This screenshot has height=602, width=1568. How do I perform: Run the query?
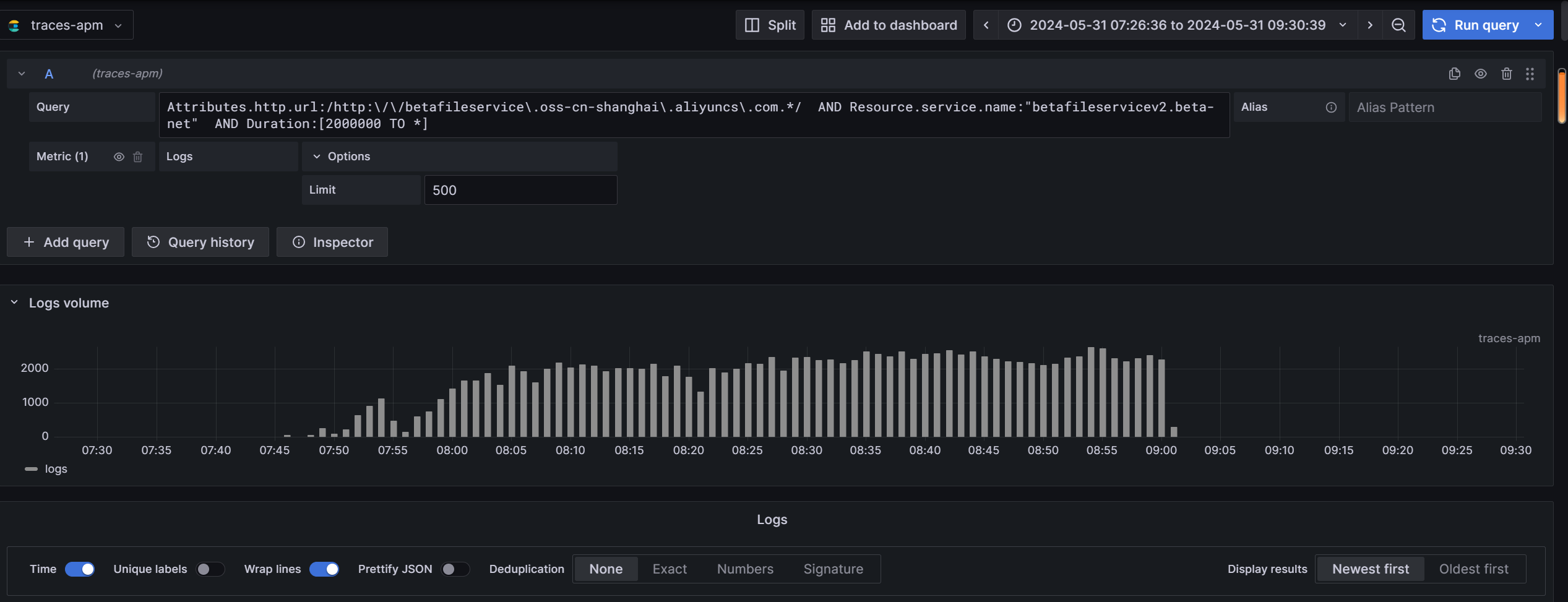coord(1475,25)
